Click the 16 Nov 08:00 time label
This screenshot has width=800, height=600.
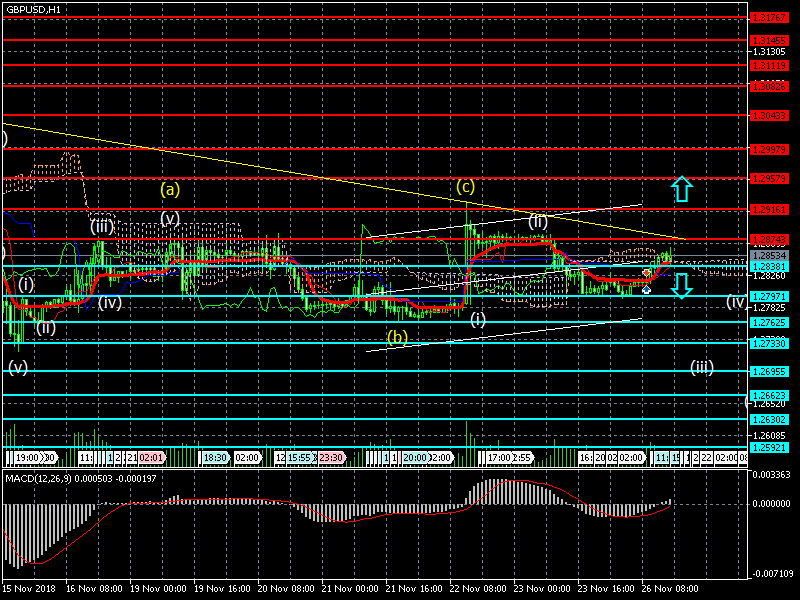click(x=94, y=588)
